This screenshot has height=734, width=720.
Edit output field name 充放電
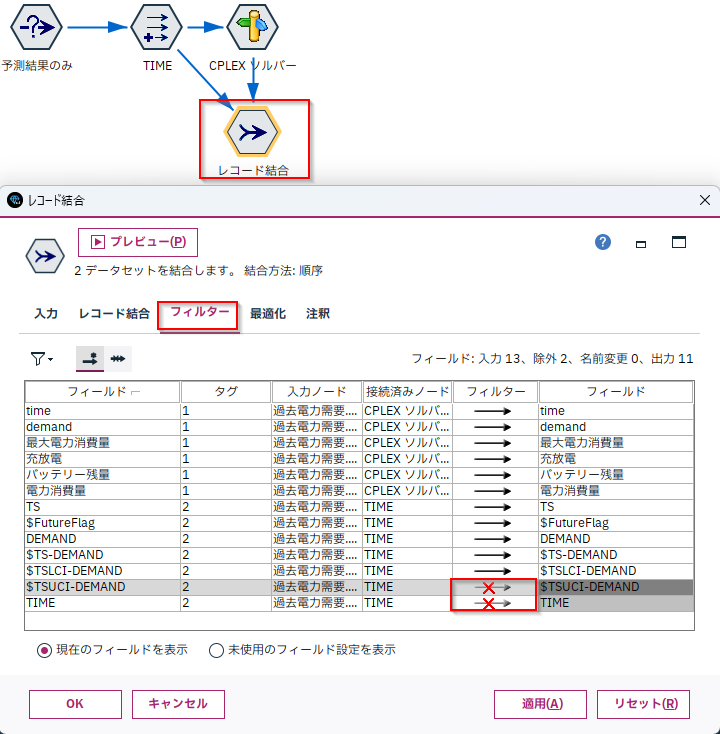(616, 459)
